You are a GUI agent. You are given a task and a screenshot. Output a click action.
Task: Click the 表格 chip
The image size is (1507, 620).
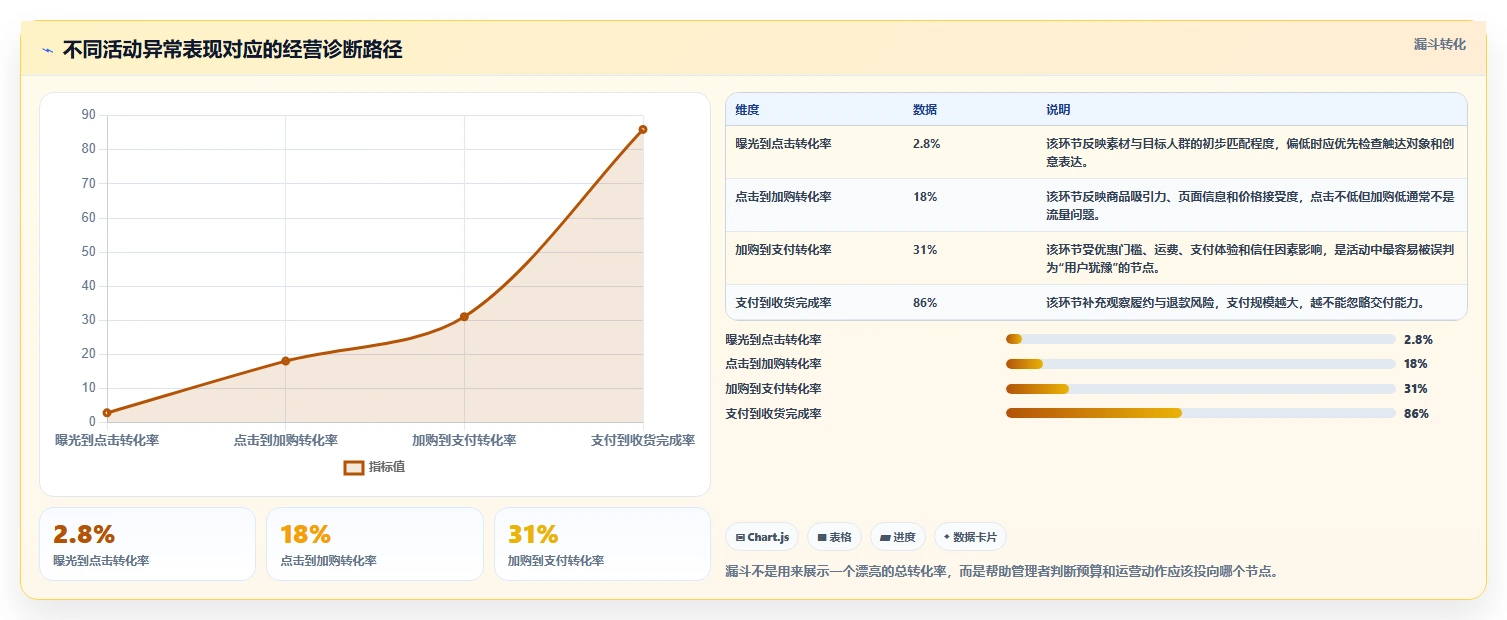click(834, 537)
